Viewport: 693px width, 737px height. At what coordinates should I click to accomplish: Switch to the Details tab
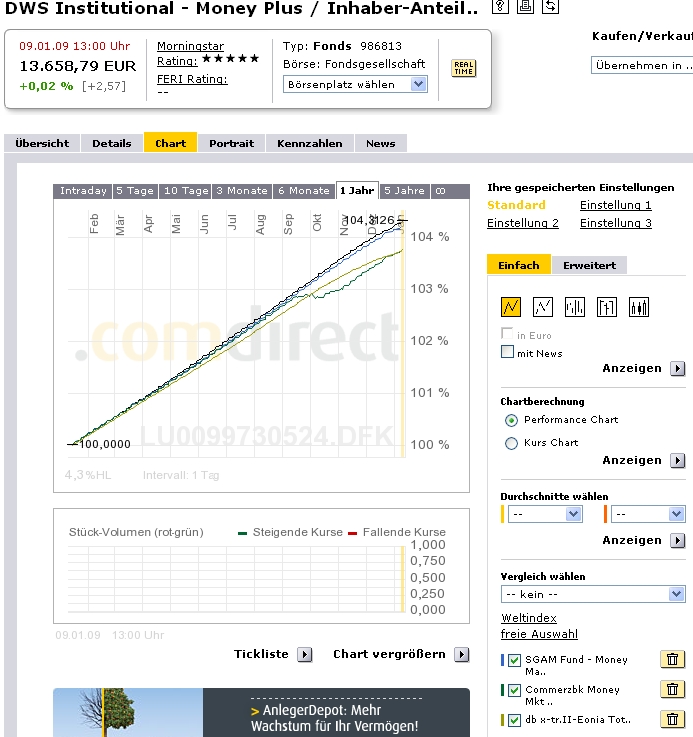(111, 143)
